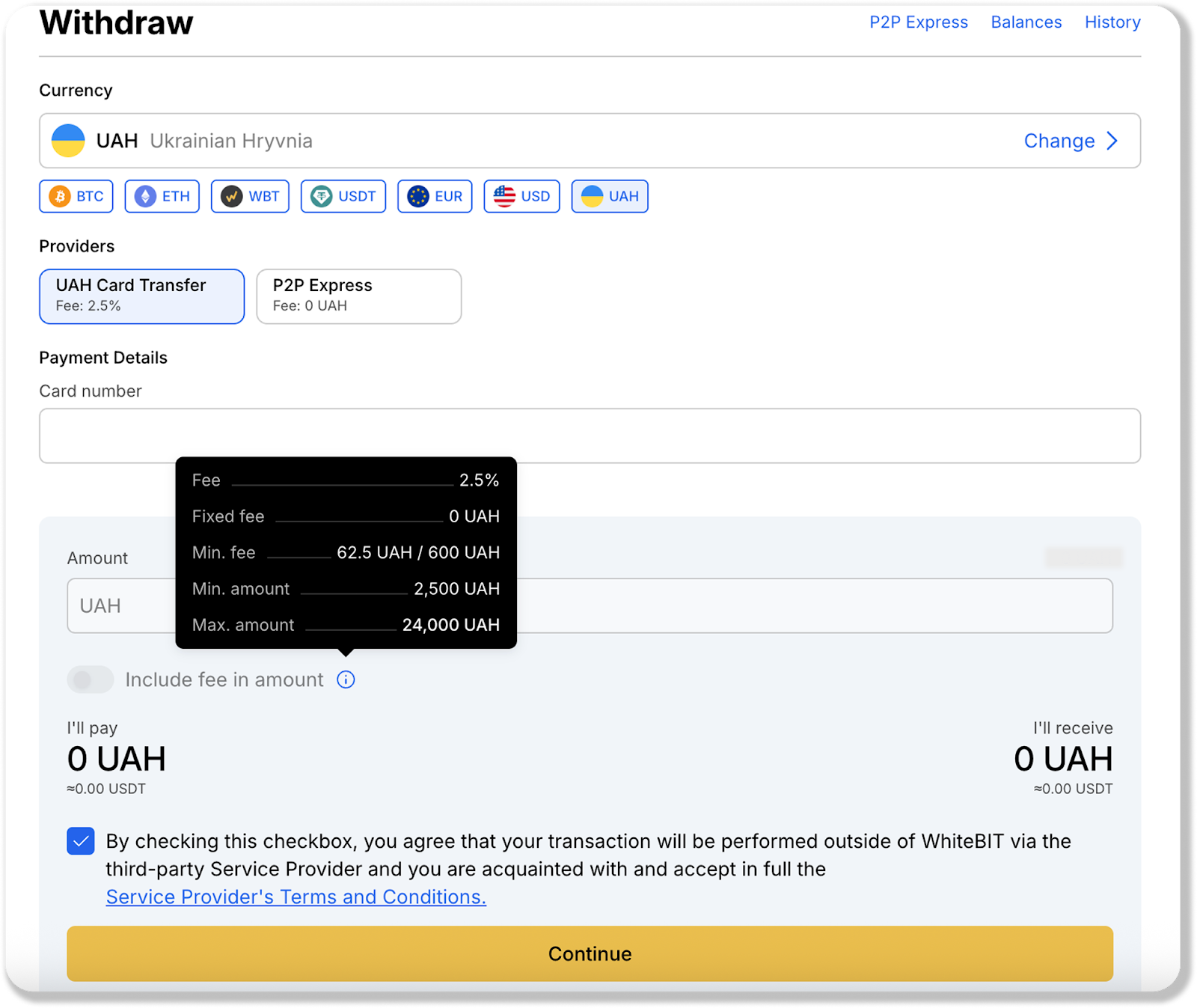Switch currency to EUR chip
The image size is (1197, 1008).
click(435, 196)
